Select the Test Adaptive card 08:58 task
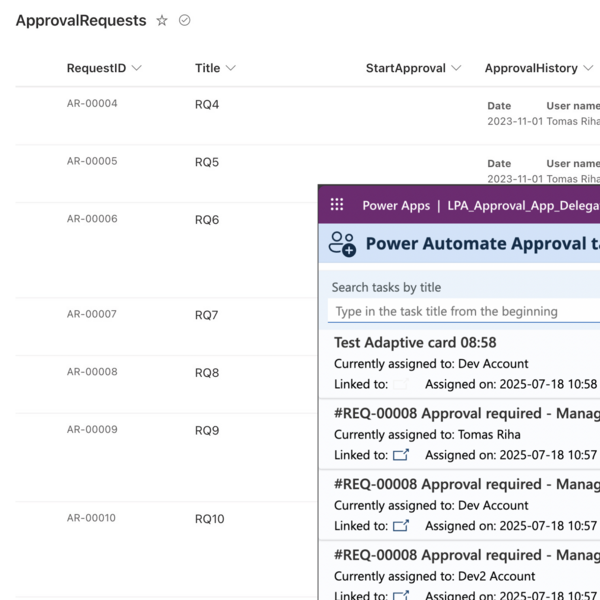600x600 pixels. click(x=459, y=364)
